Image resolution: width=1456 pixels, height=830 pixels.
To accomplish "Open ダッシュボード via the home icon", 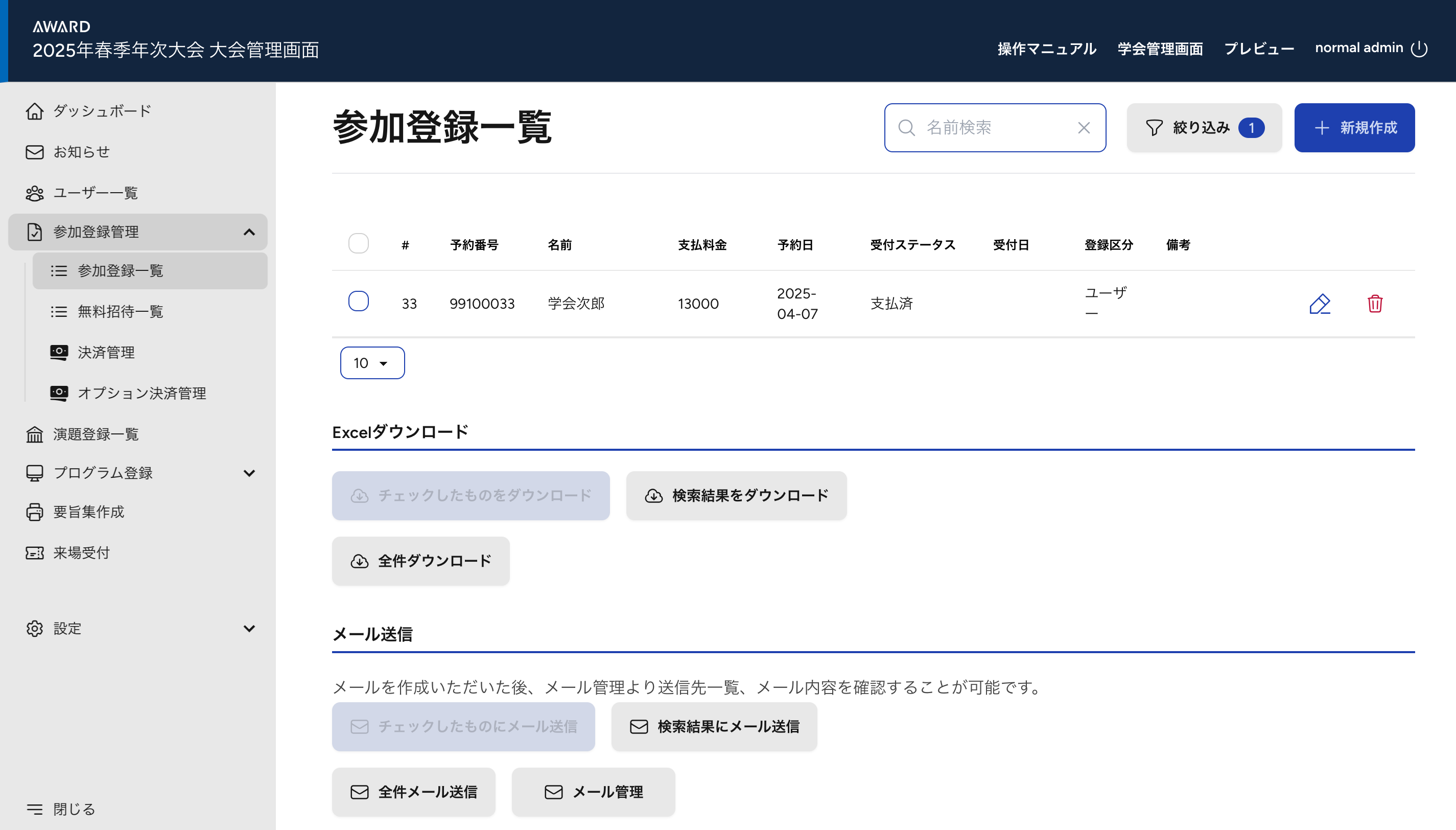I will [x=35, y=111].
